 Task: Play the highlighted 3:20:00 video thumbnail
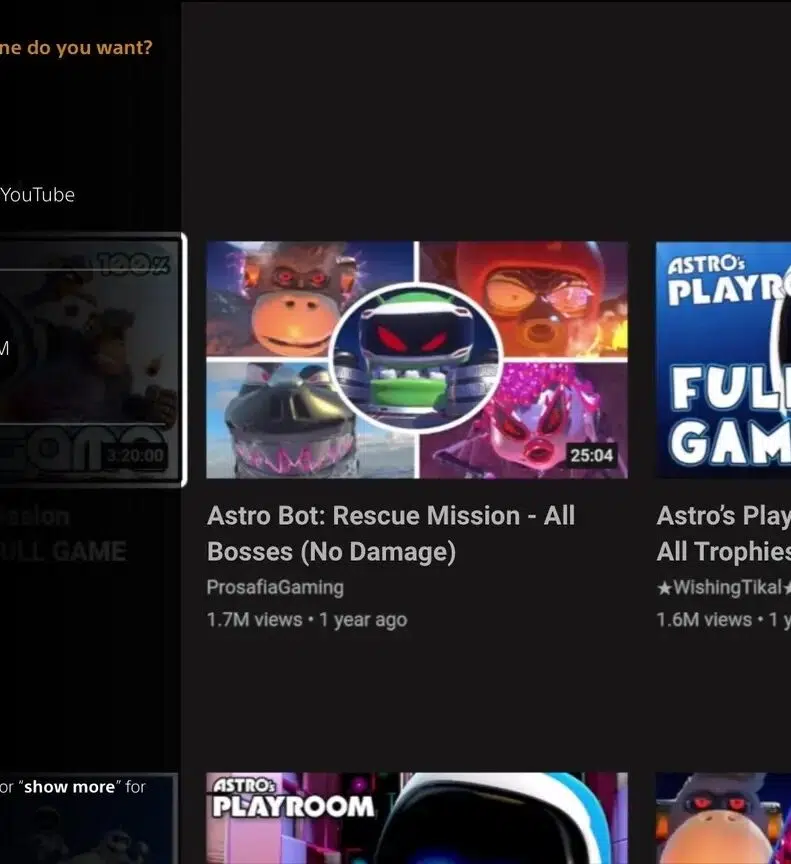(90, 360)
